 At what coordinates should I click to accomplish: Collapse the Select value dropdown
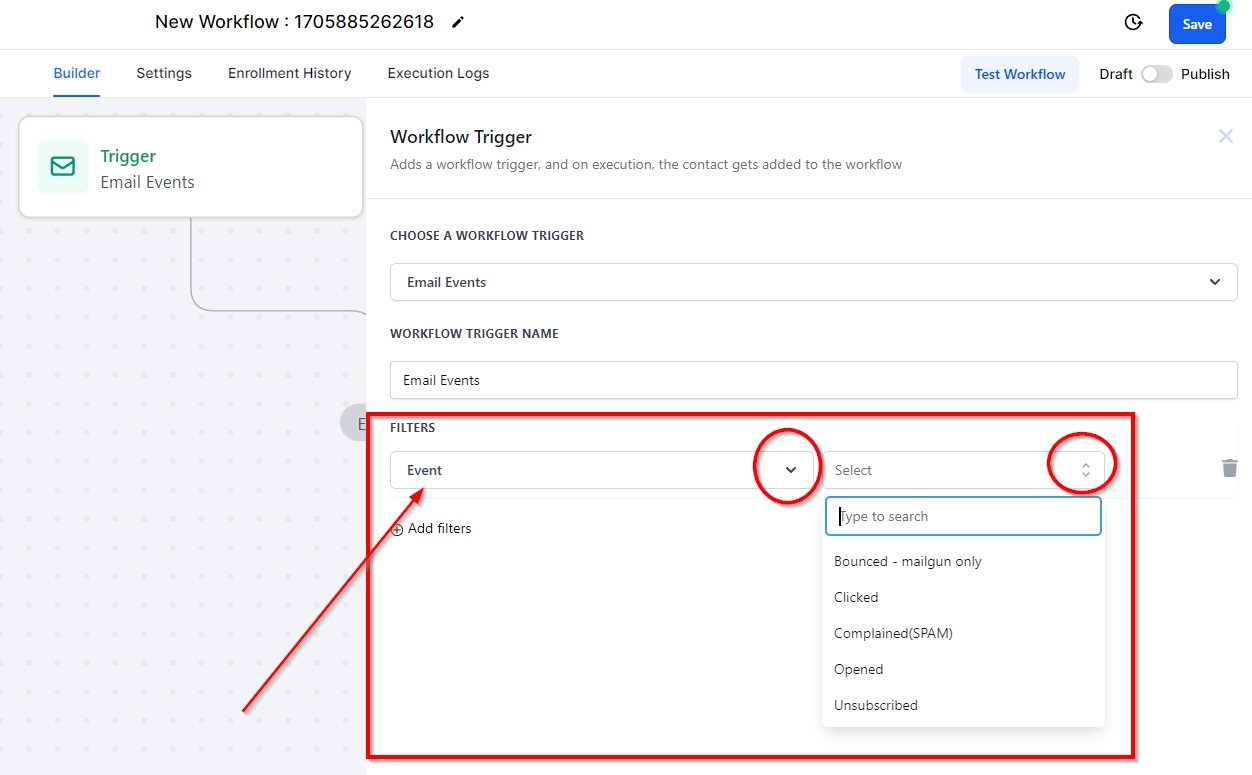point(1085,470)
